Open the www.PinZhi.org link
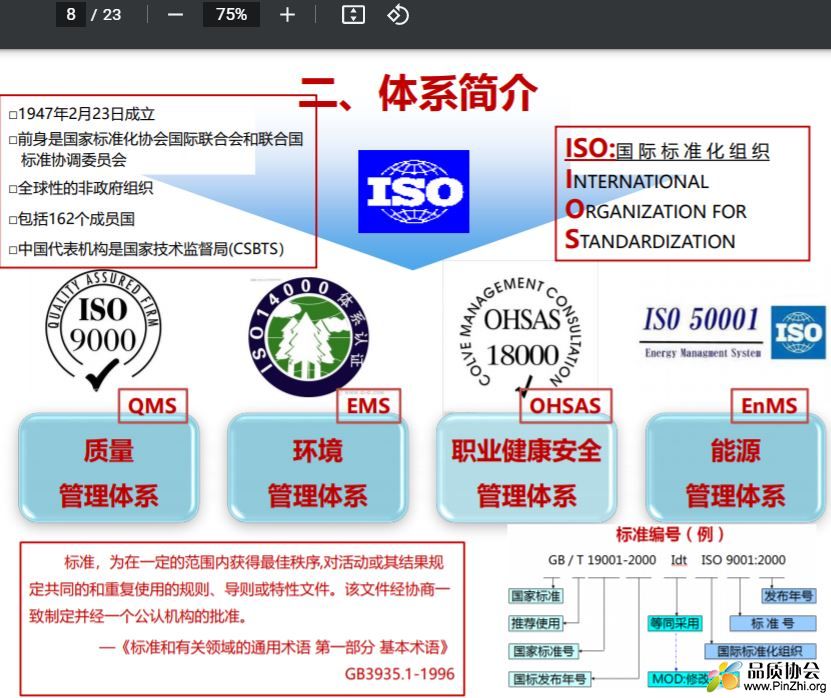831x698 pixels. 784,687
